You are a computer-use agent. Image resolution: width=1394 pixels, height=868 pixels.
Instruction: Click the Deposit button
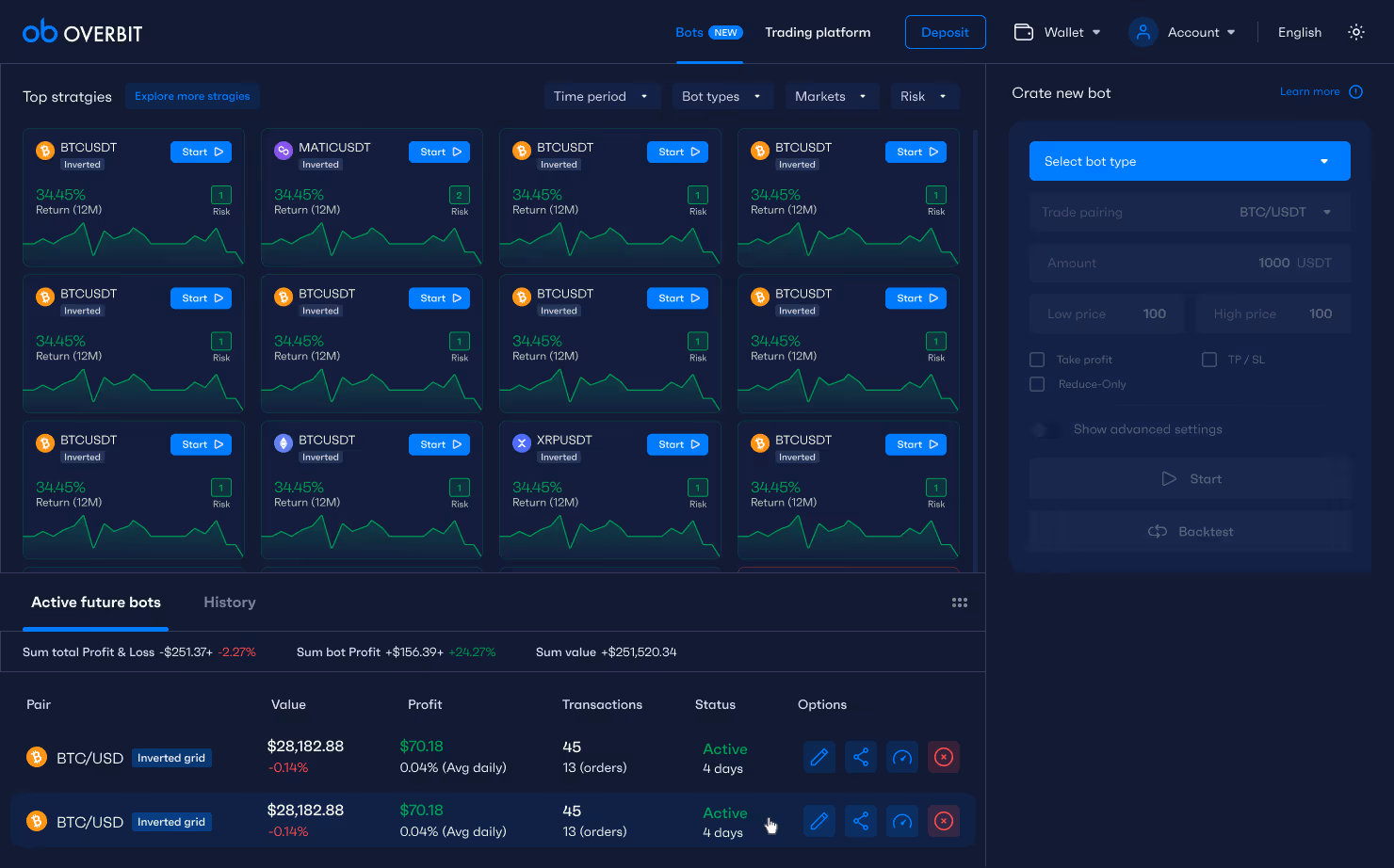click(x=946, y=32)
